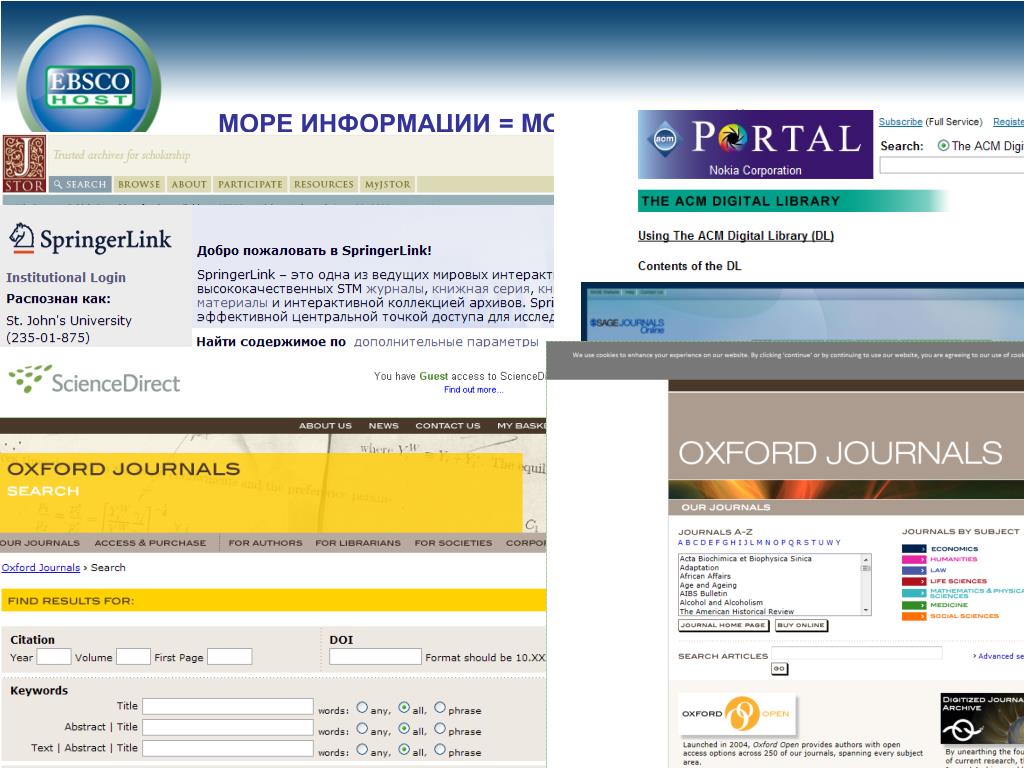Image resolution: width=1024 pixels, height=768 pixels.
Task: Click the Citation Volume input field
Action: pos(133,657)
